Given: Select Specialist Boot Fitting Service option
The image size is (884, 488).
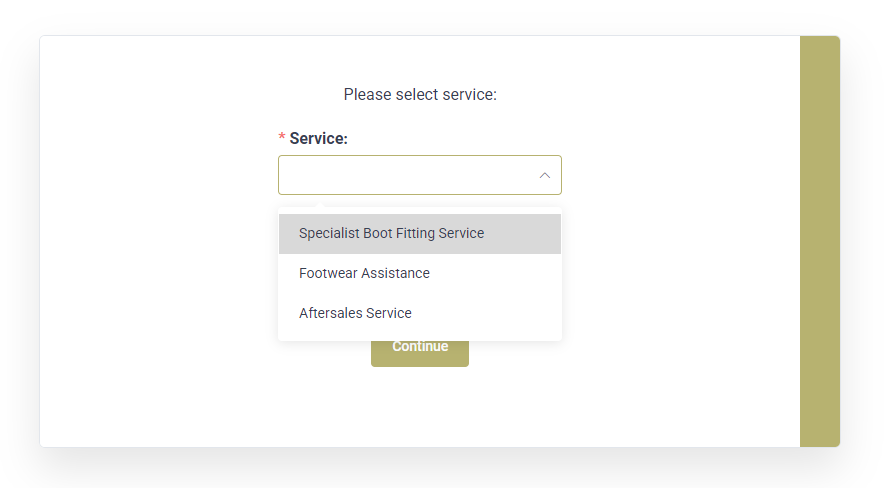Looking at the screenshot, I should pyautogui.click(x=420, y=233).
